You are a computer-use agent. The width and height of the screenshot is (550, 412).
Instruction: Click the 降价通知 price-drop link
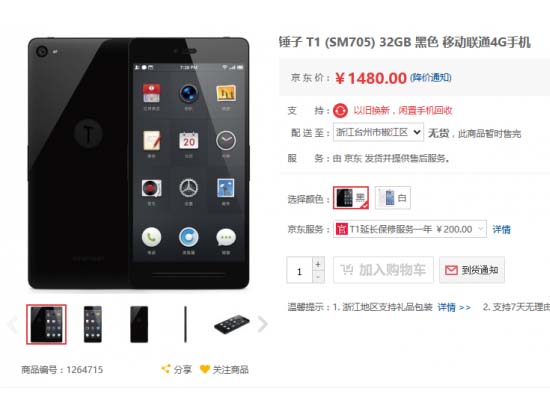(431, 77)
